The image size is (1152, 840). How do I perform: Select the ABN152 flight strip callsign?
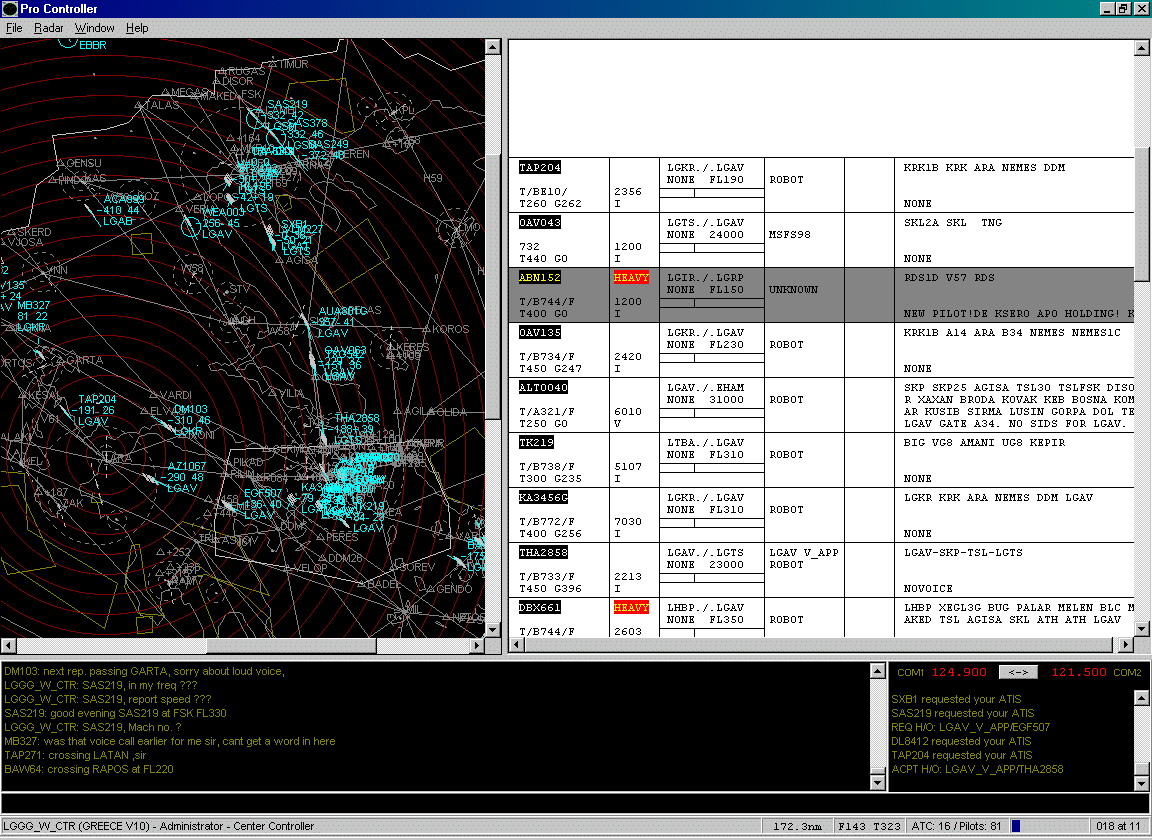click(539, 278)
